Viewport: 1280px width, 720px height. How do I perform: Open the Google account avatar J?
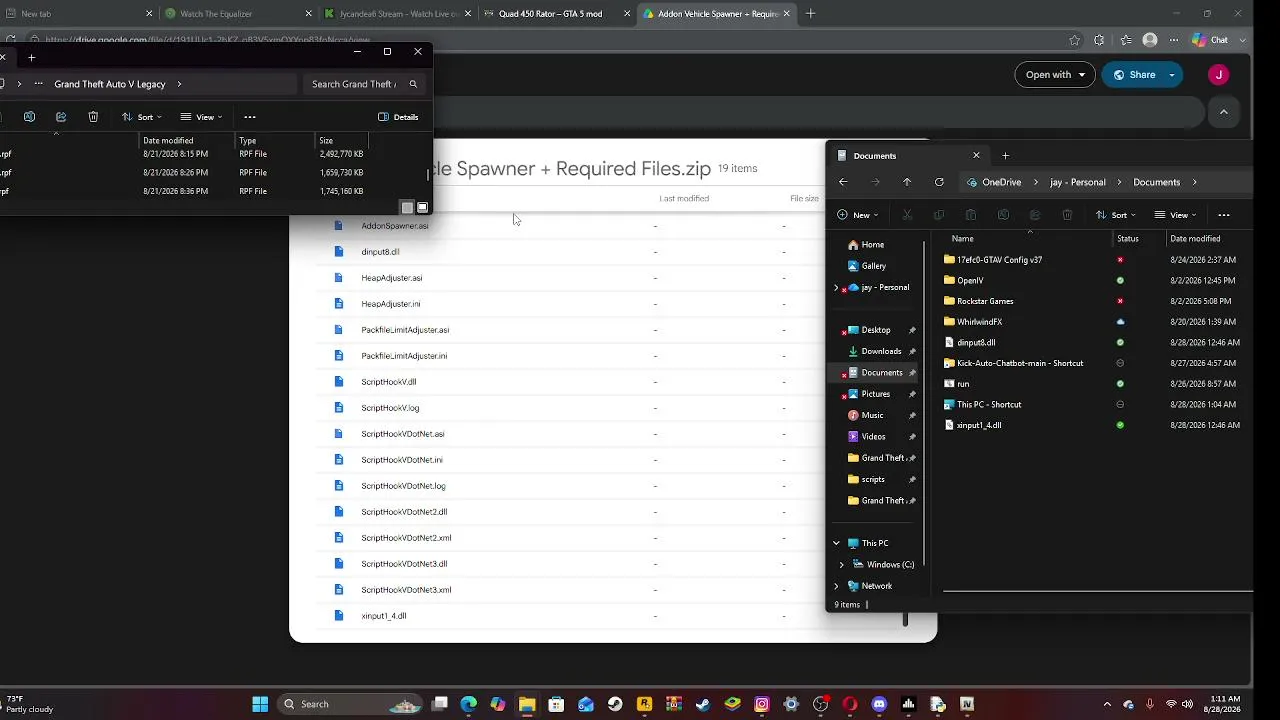[1218, 75]
